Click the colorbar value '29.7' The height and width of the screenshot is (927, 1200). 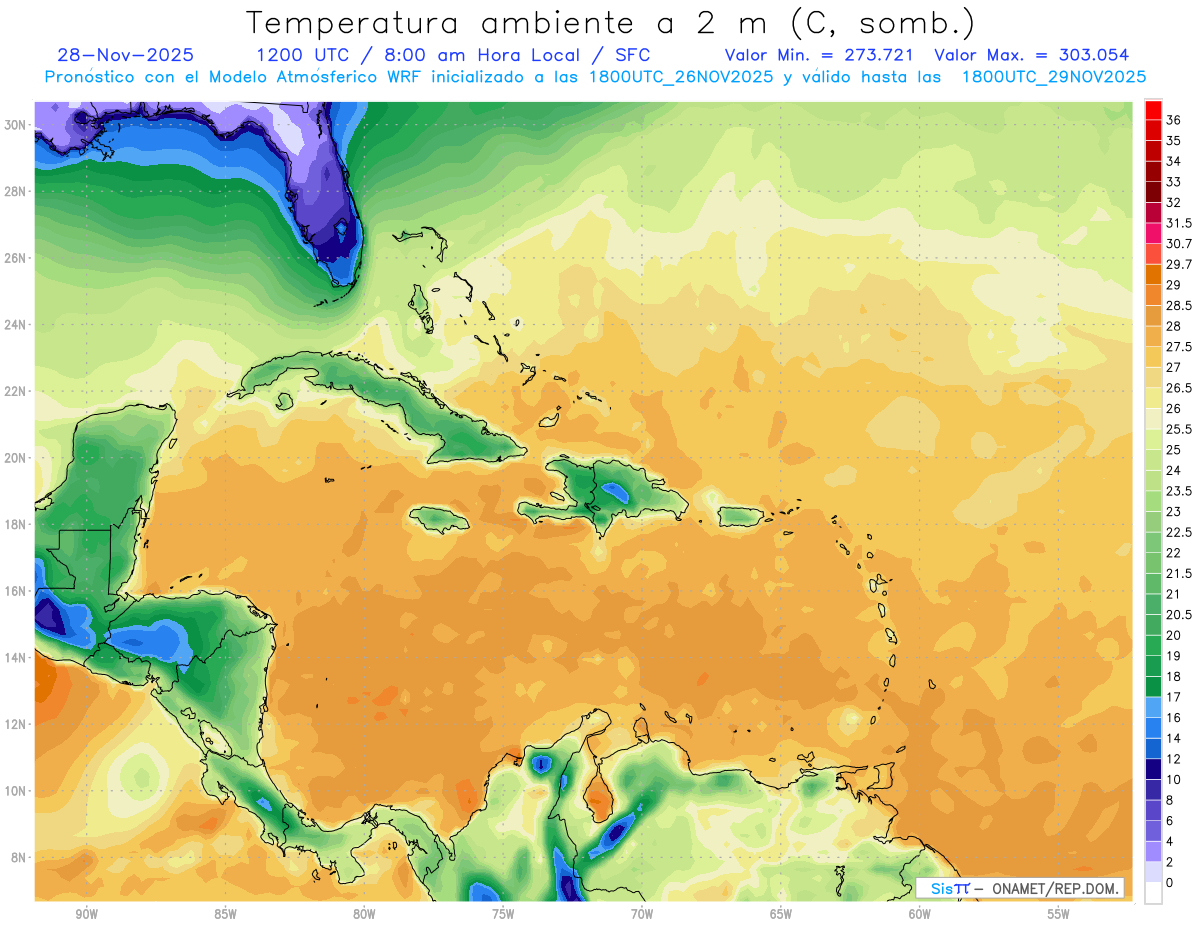1179,264
